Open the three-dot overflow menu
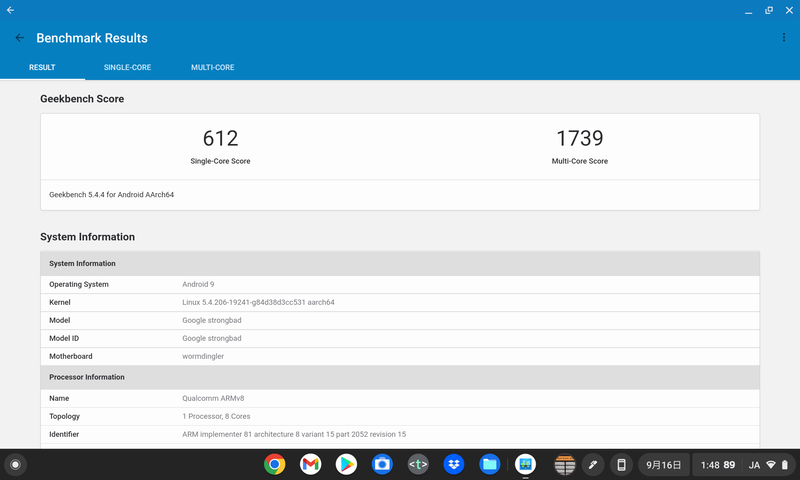The image size is (800, 480). click(784, 37)
